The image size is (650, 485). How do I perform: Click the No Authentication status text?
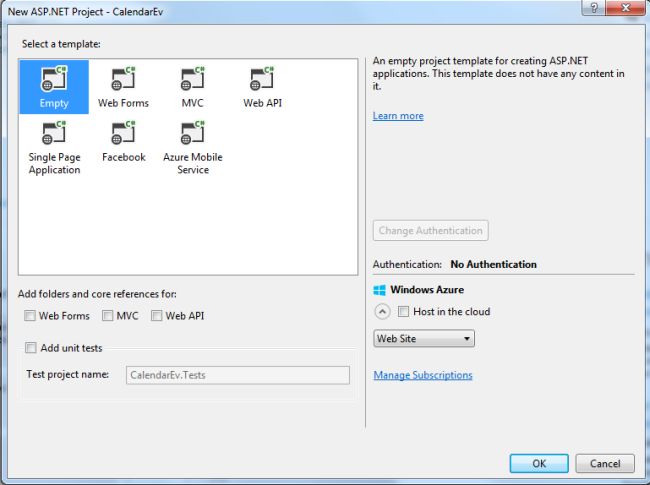point(493,264)
